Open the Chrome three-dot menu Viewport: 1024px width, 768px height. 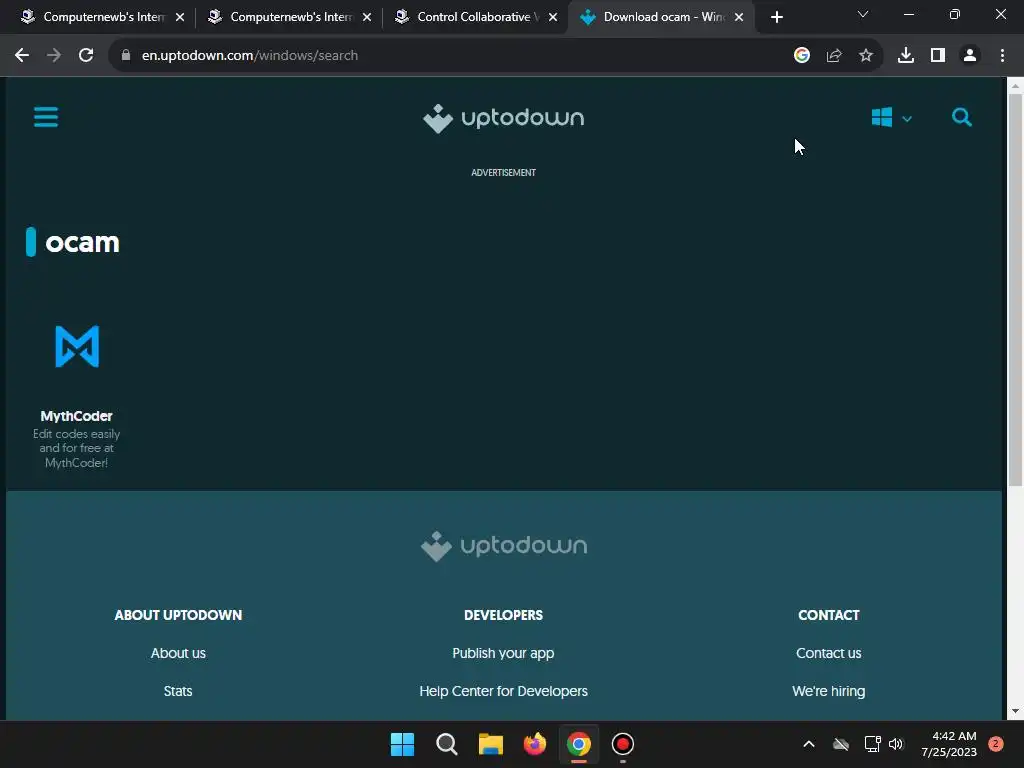click(x=1002, y=56)
